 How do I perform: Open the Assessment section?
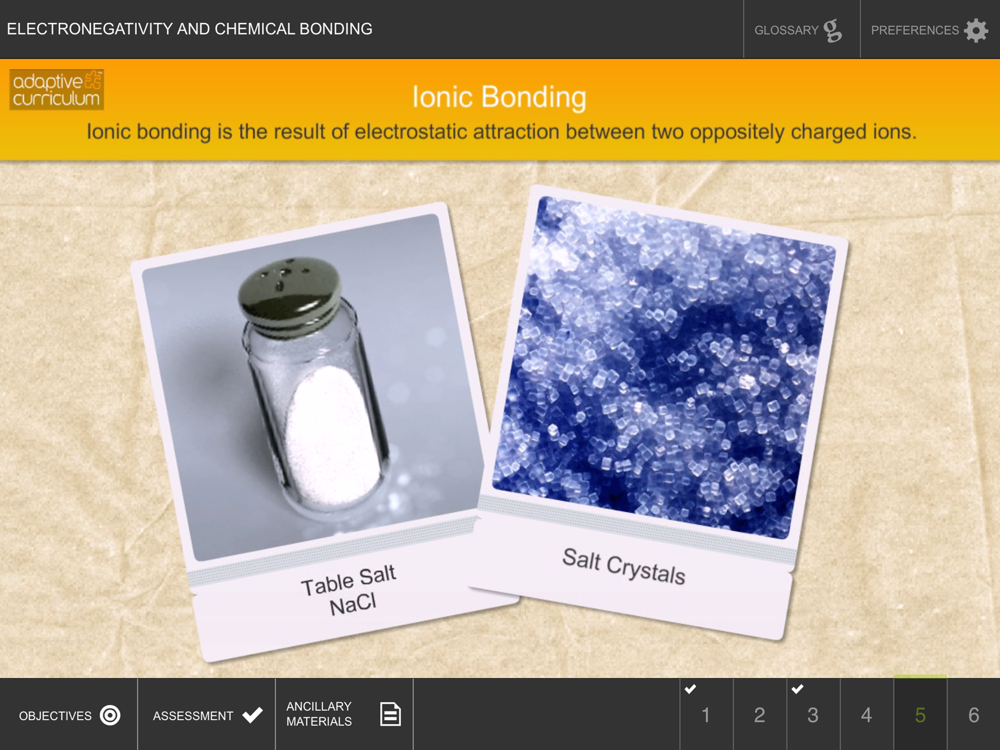click(x=207, y=715)
